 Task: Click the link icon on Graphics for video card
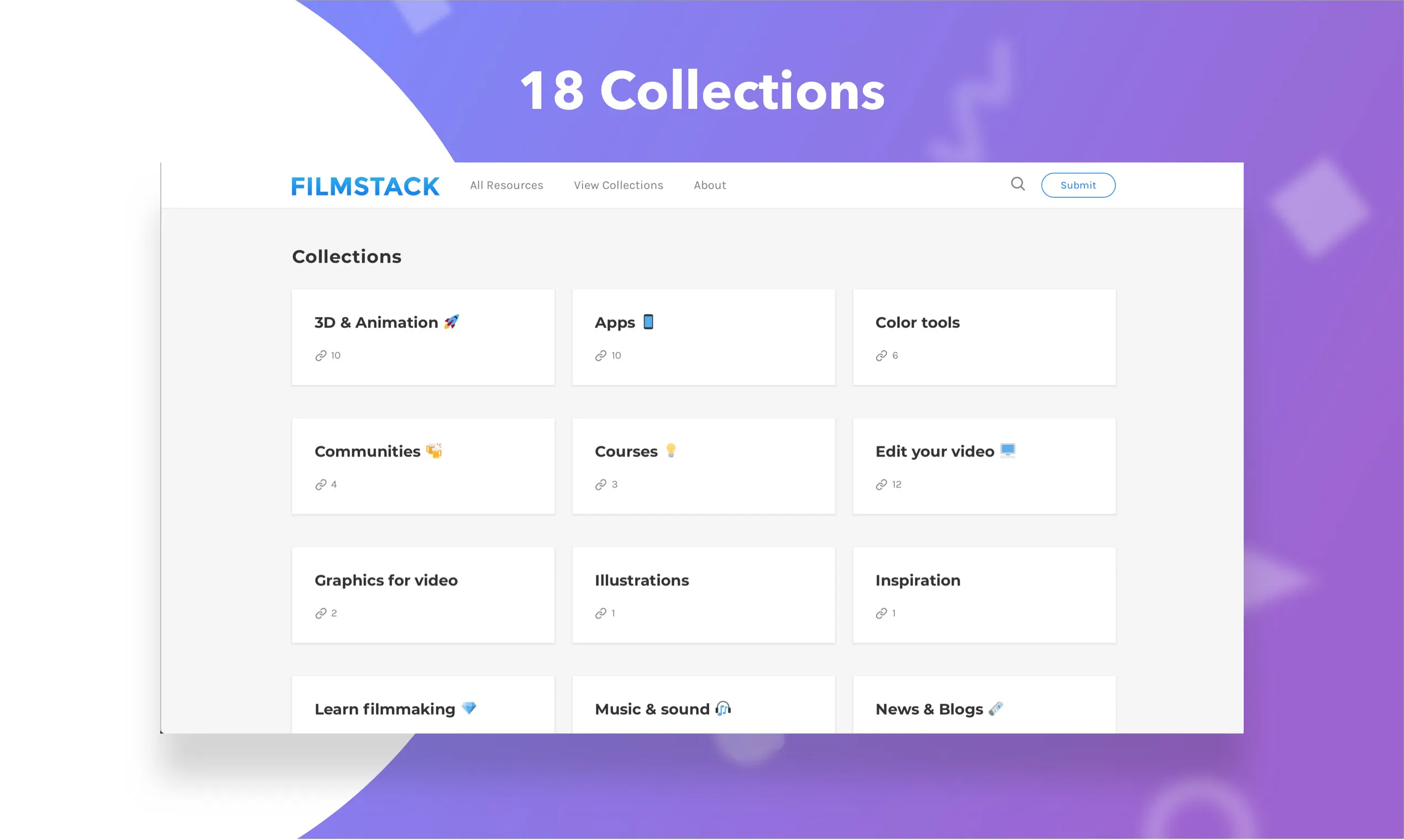(x=321, y=613)
